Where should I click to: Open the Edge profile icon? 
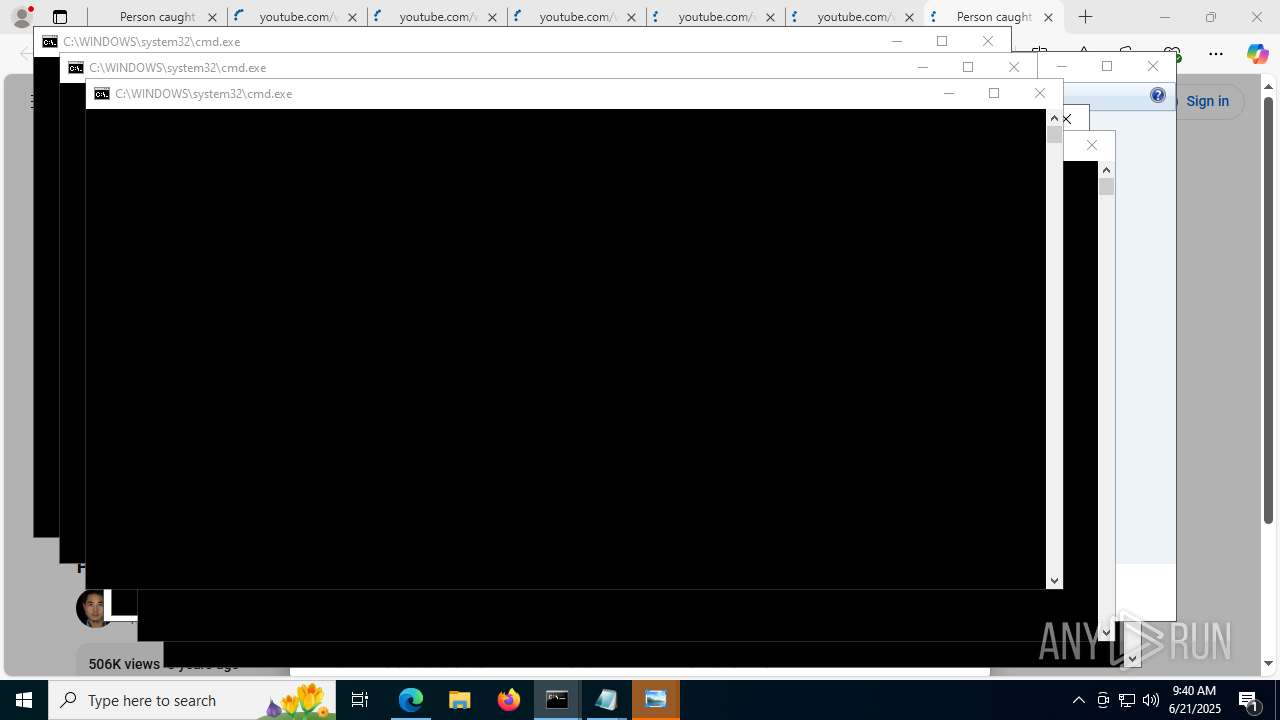(x=22, y=17)
